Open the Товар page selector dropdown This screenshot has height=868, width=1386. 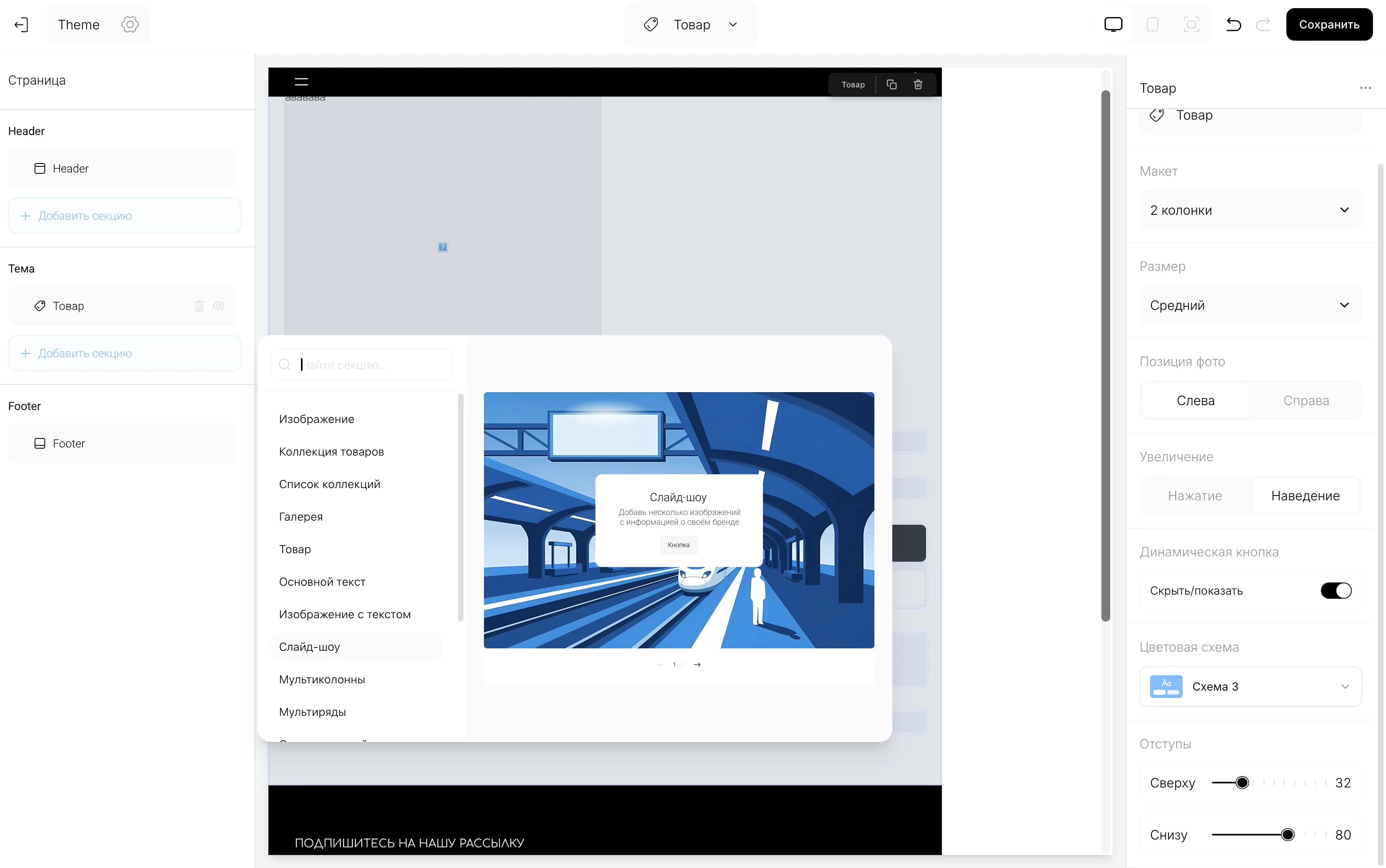click(691, 25)
